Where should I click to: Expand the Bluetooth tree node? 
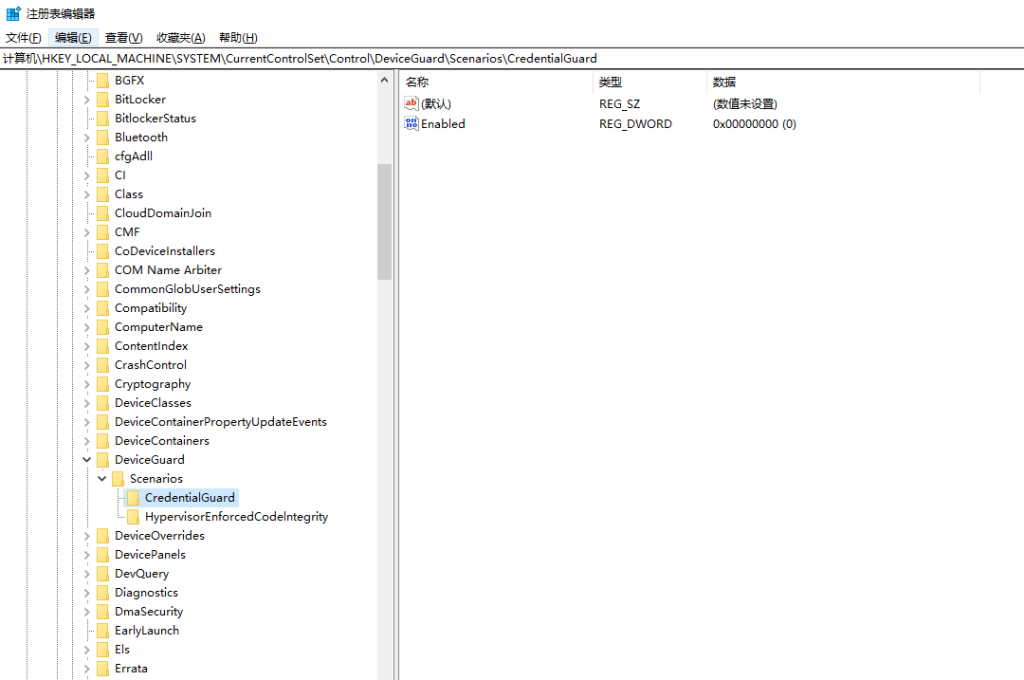click(x=87, y=137)
